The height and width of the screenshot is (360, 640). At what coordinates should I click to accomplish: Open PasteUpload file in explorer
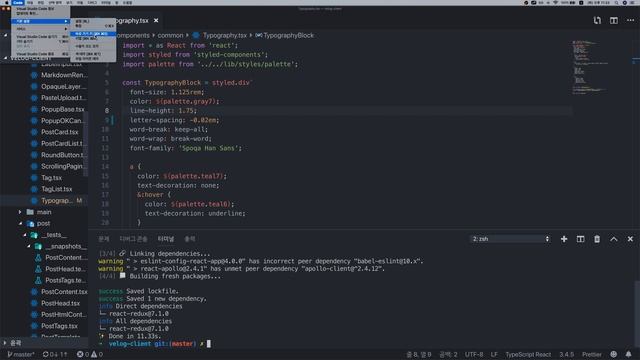[63, 98]
